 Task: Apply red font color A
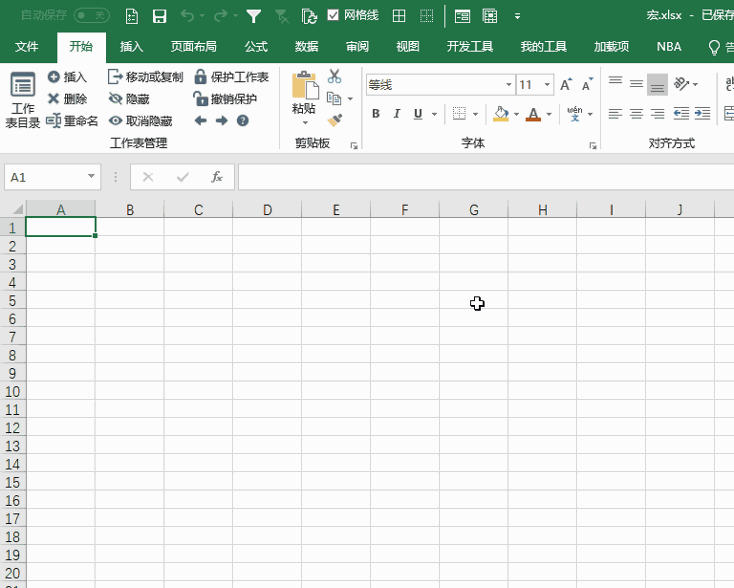[x=533, y=114]
